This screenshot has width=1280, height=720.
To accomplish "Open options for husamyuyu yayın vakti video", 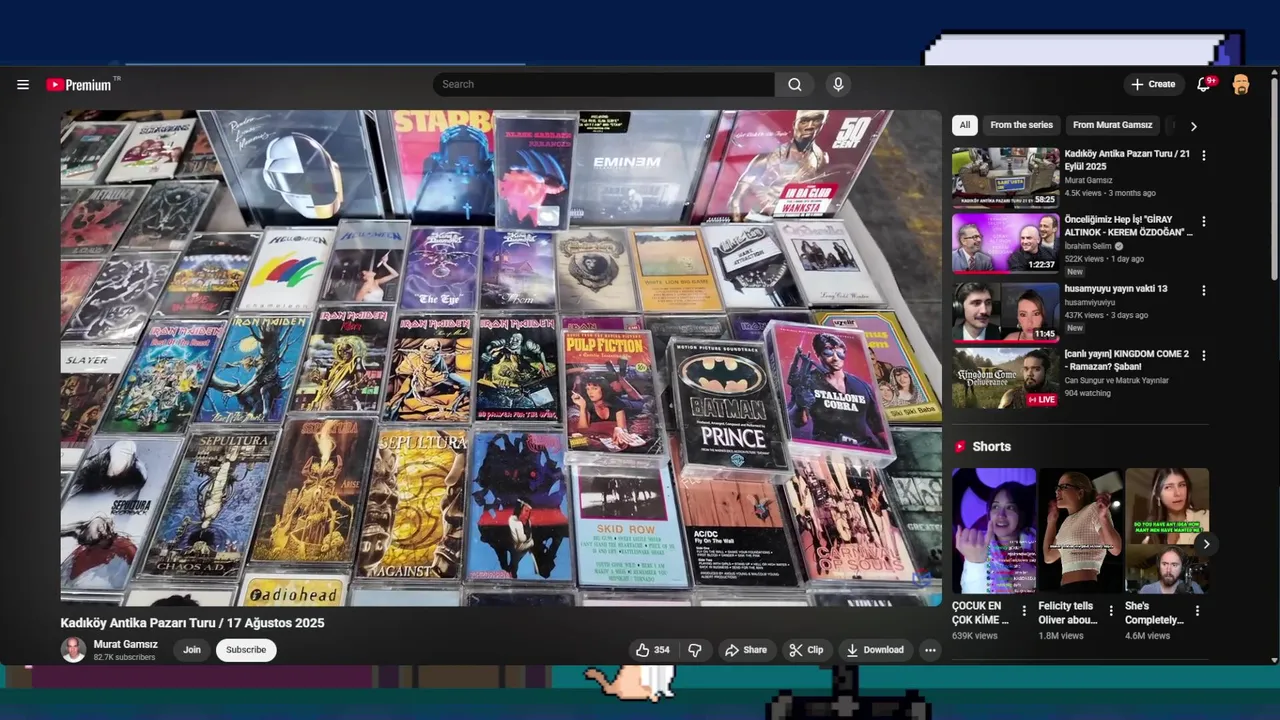I will [1203, 291].
